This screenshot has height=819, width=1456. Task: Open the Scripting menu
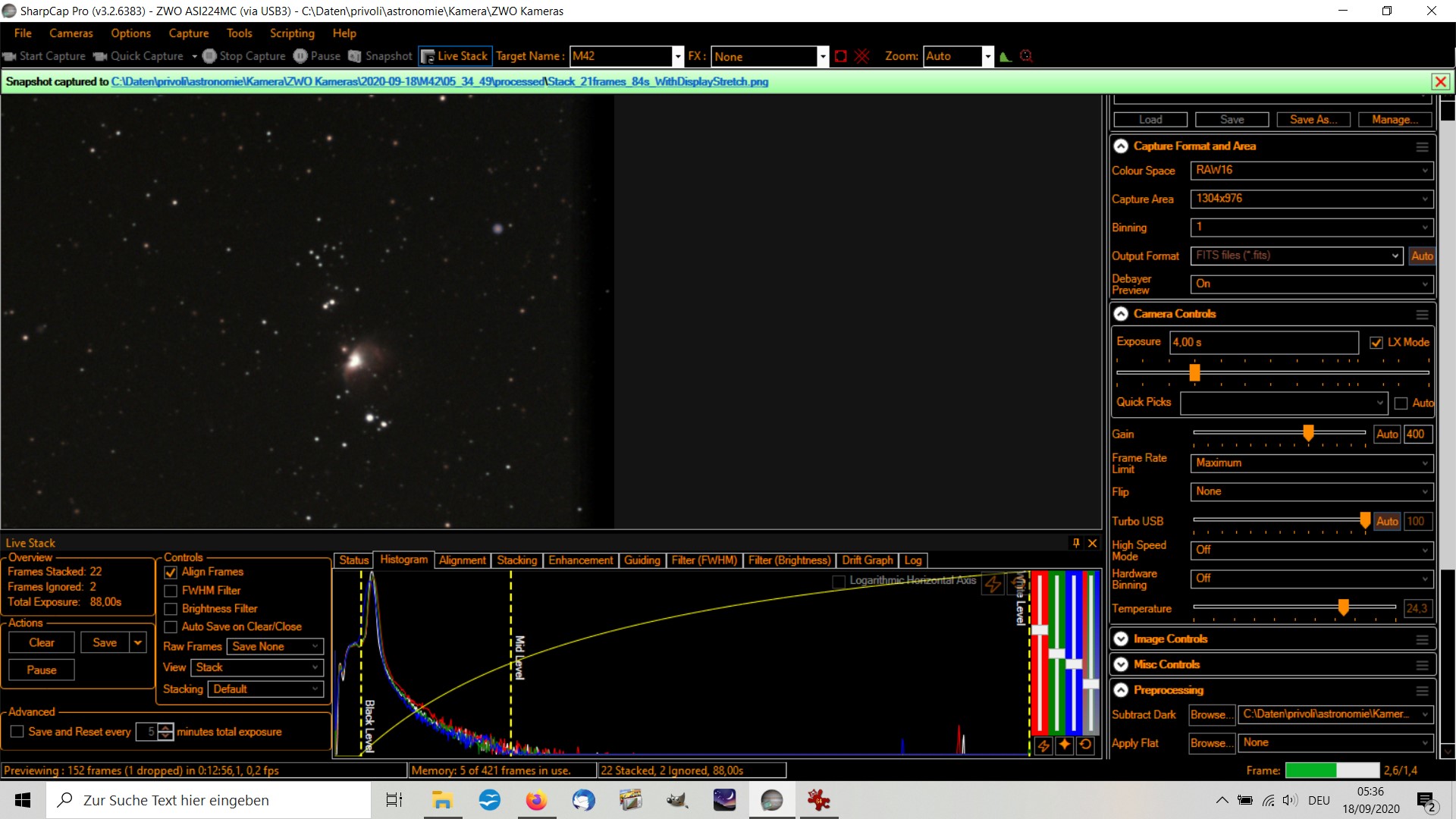click(292, 33)
